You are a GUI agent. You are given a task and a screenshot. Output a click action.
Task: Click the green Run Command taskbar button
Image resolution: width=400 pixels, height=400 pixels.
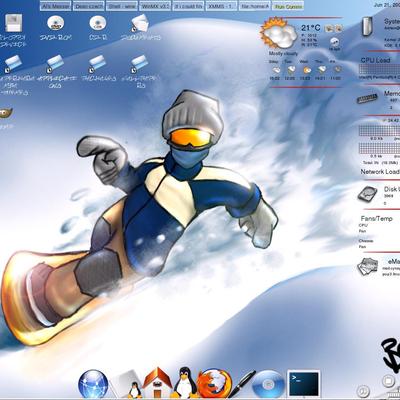(x=288, y=6)
